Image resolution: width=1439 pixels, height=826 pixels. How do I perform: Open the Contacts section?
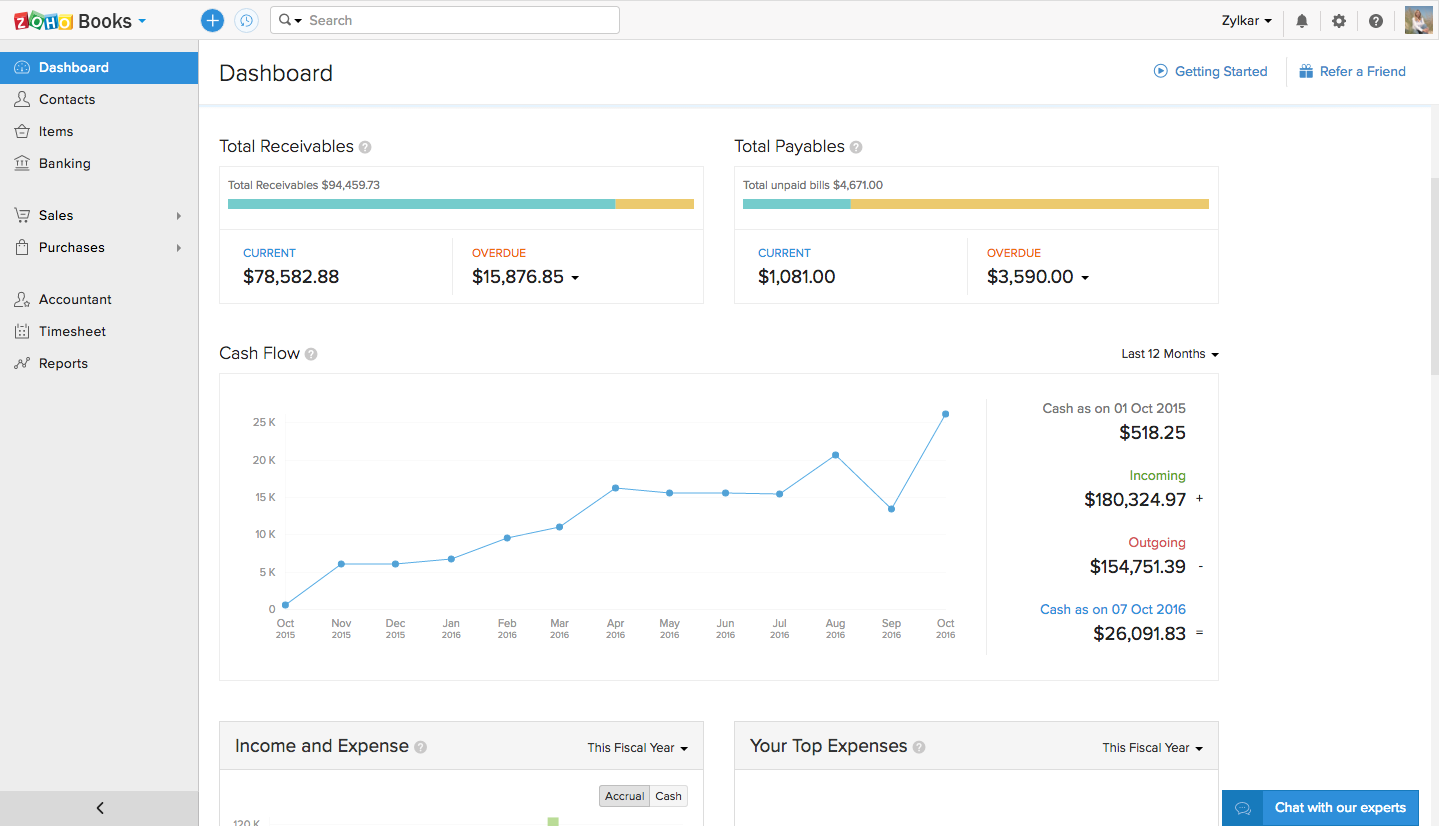[69, 99]
